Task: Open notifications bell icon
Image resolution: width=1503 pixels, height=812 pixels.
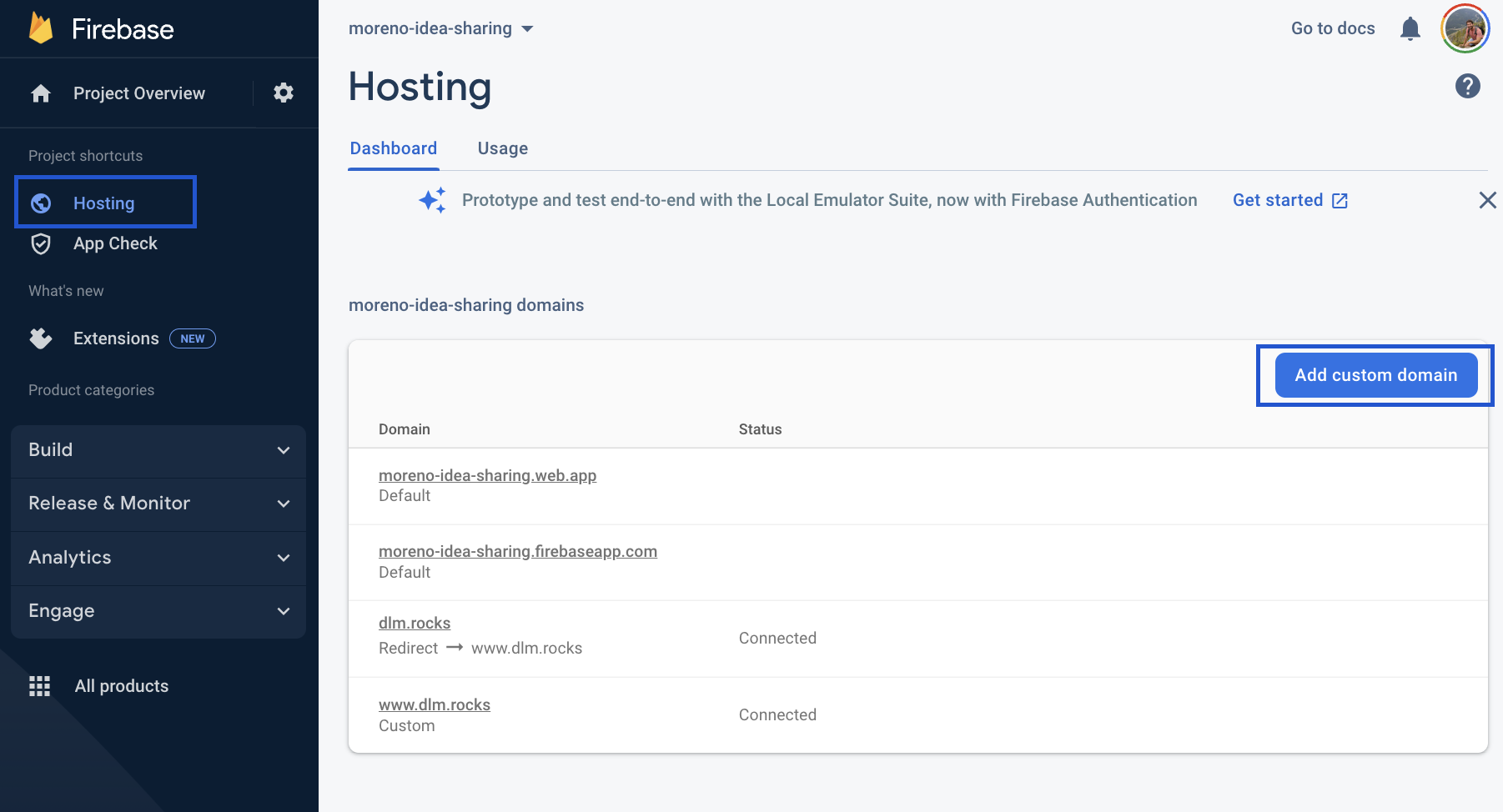Action: click(x=1410, y=28)
